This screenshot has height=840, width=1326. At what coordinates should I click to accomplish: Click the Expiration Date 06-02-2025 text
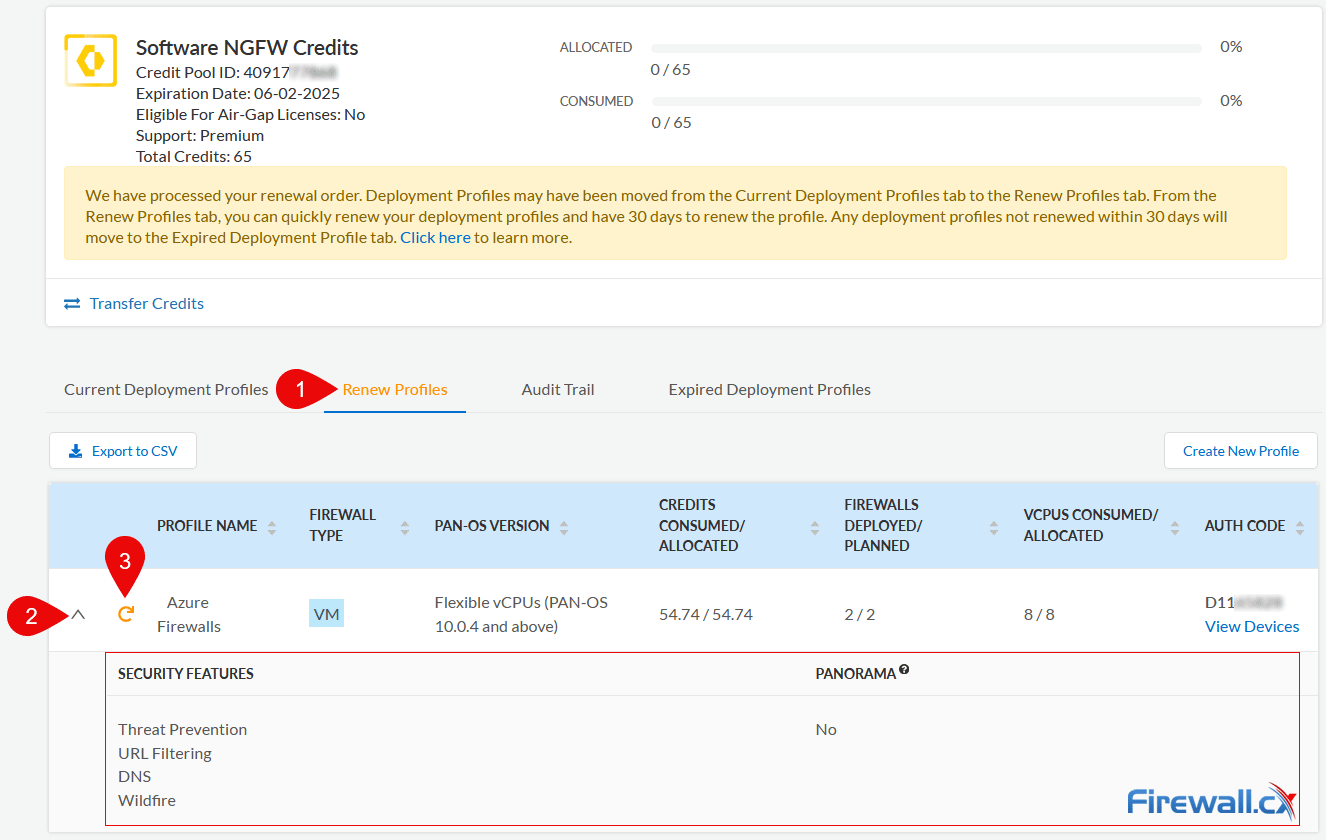[x=238, y=94]
